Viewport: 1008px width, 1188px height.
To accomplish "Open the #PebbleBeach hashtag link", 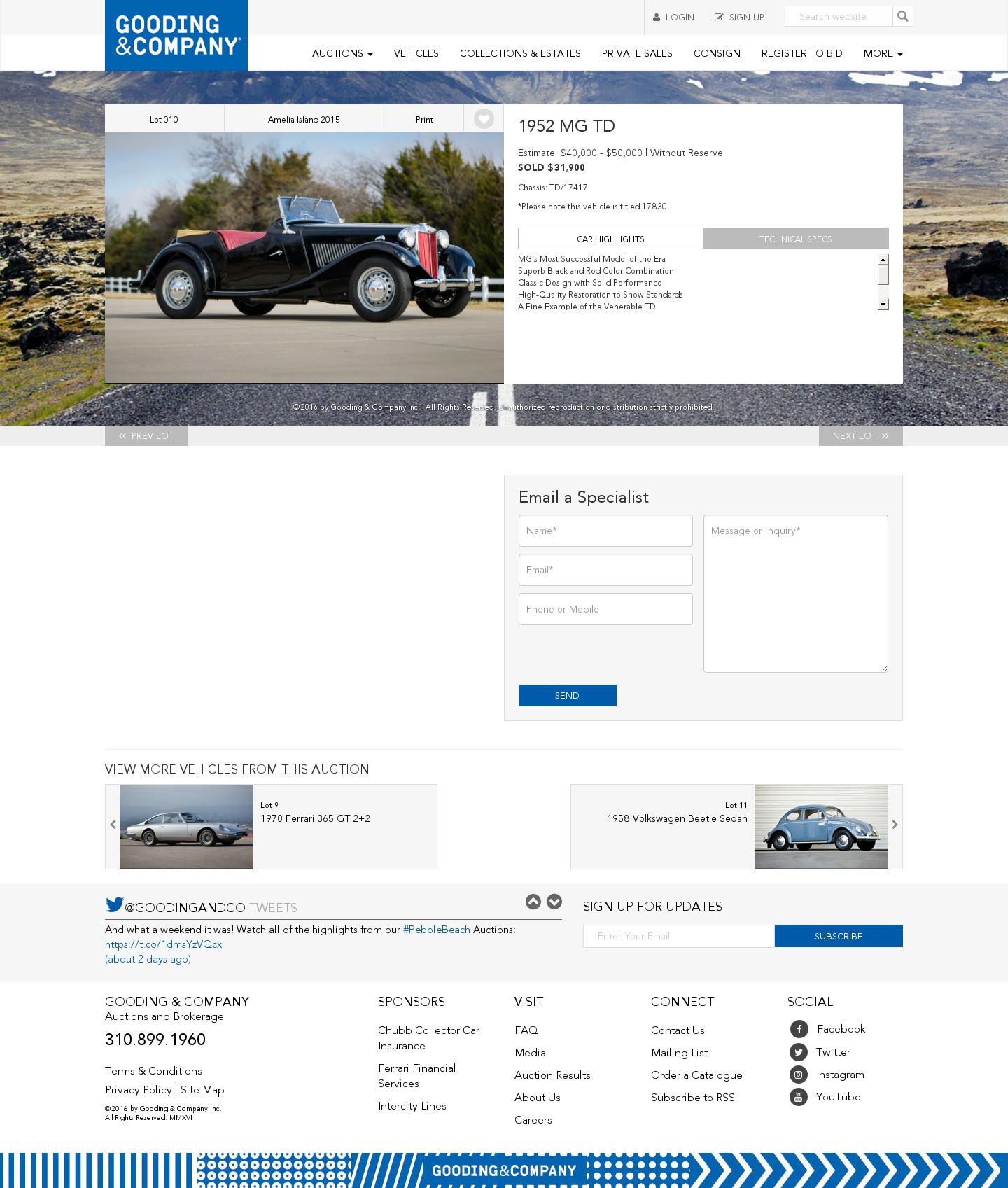I will coord(437,930).
